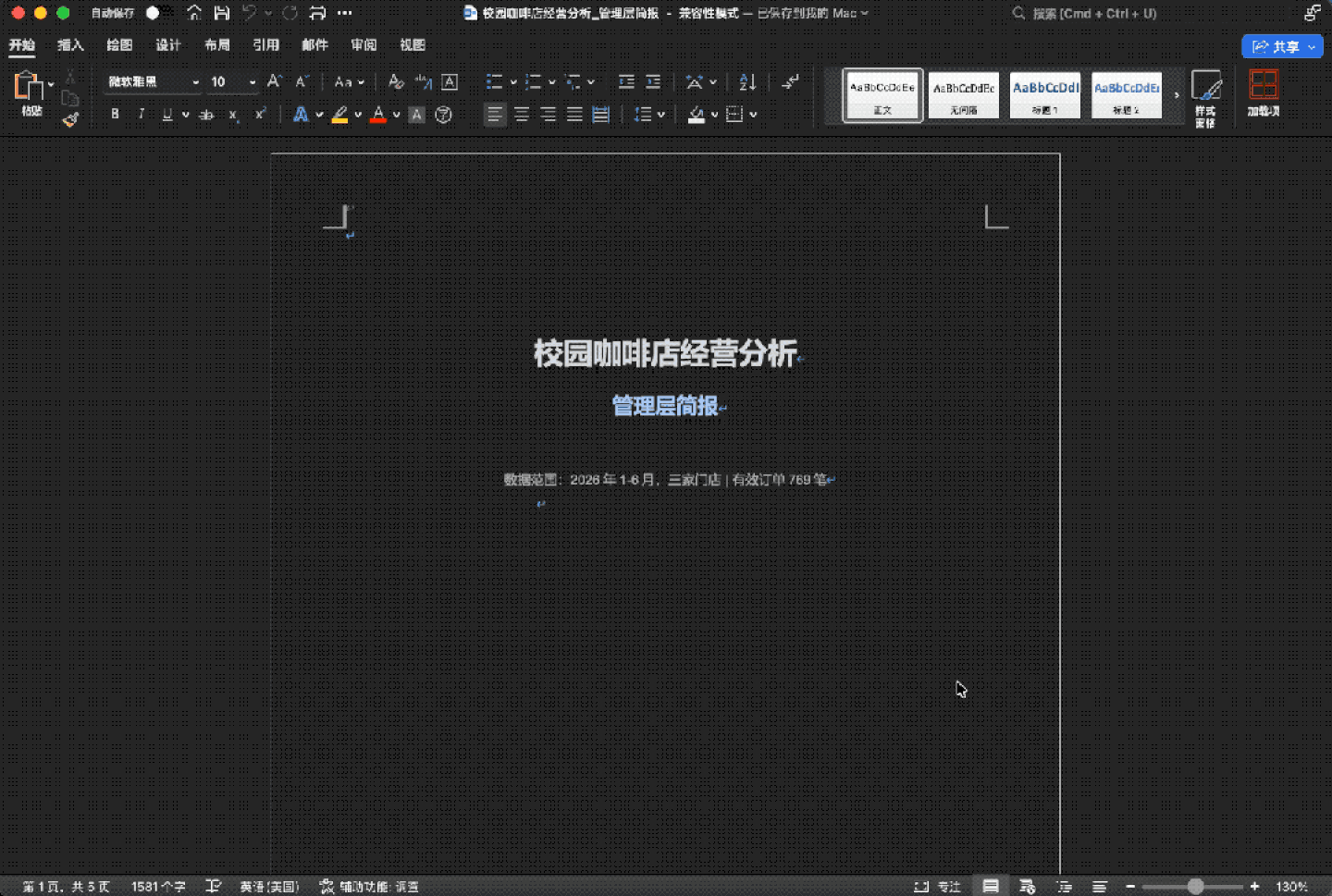Expand the borders dropdown arrow
This screenshot has height=896, width=1332.
(x=753, y=115)
